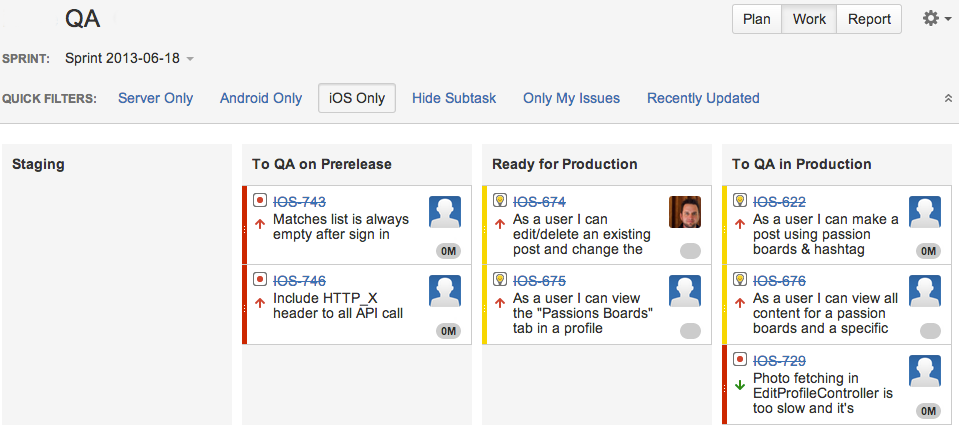This screenshot has height=432, width=959.
Task: Enable the Server Only quick filter
Action: pos(156,98)
